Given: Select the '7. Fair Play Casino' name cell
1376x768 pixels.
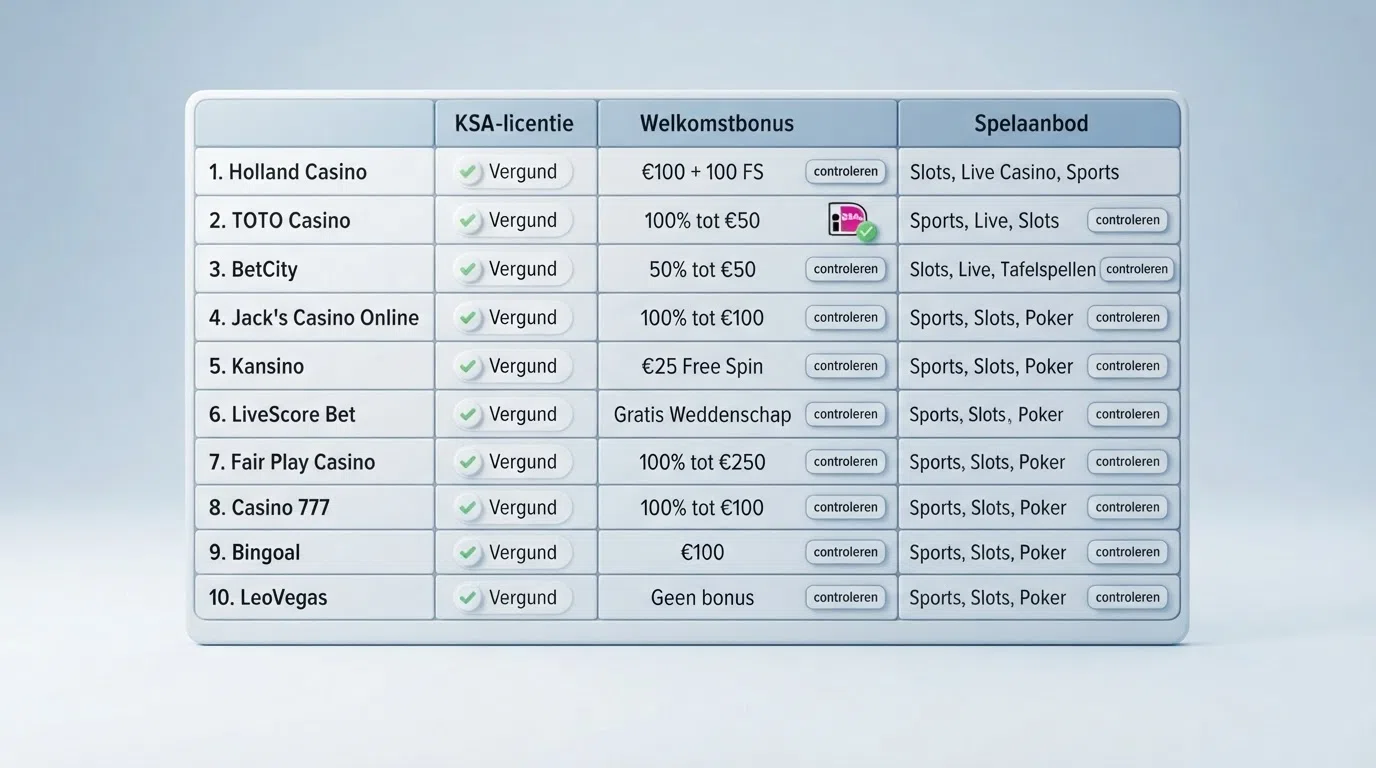Looking at the screenshot, I should 314,462.
